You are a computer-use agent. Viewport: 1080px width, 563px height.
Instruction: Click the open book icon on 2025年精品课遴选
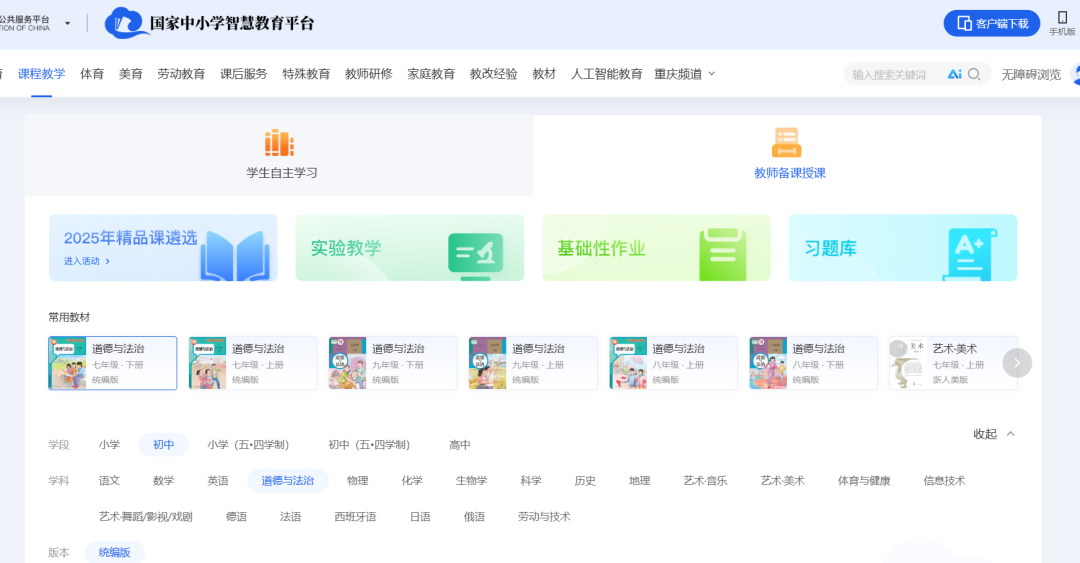[235, 255]
